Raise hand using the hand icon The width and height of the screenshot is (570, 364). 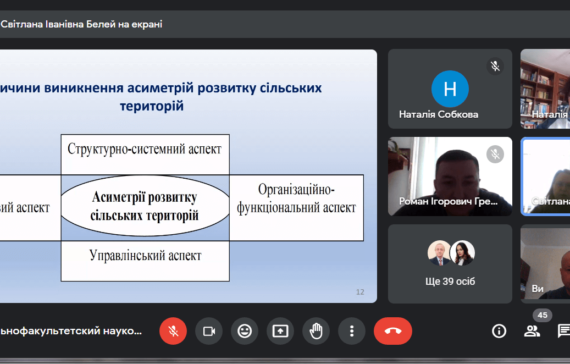coord(316,331)
